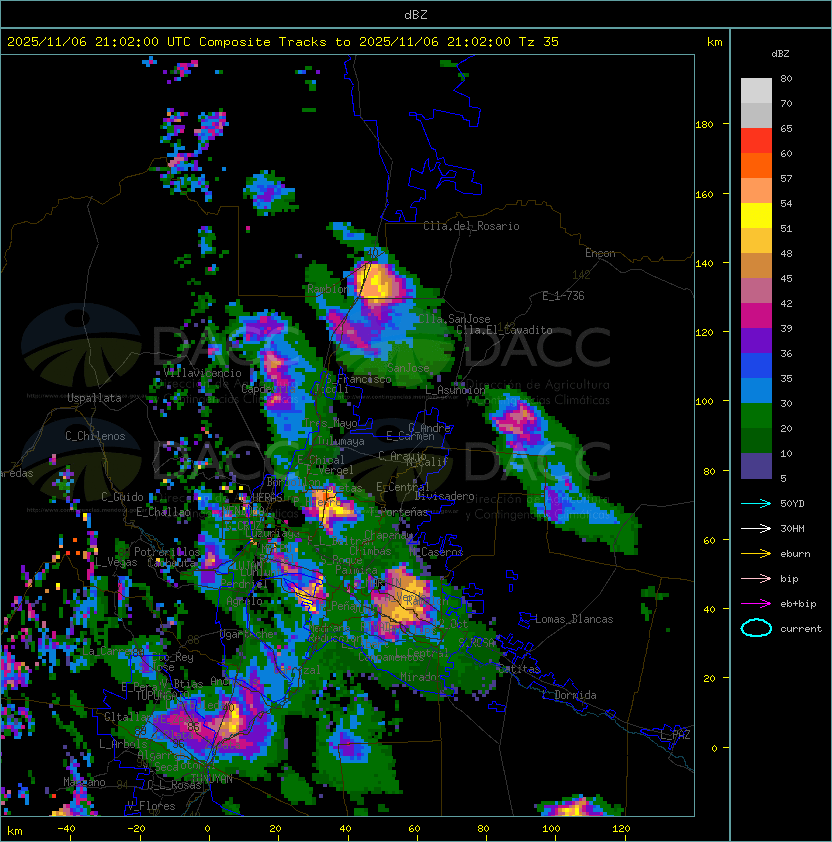Click the yellow eburn arrow icon
Viewport: 832px width, 842px height.
756,553
